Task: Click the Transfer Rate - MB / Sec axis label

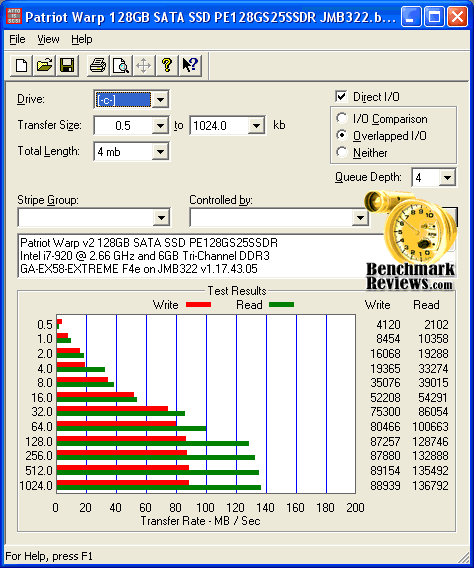Action: (x=200, y=521)
